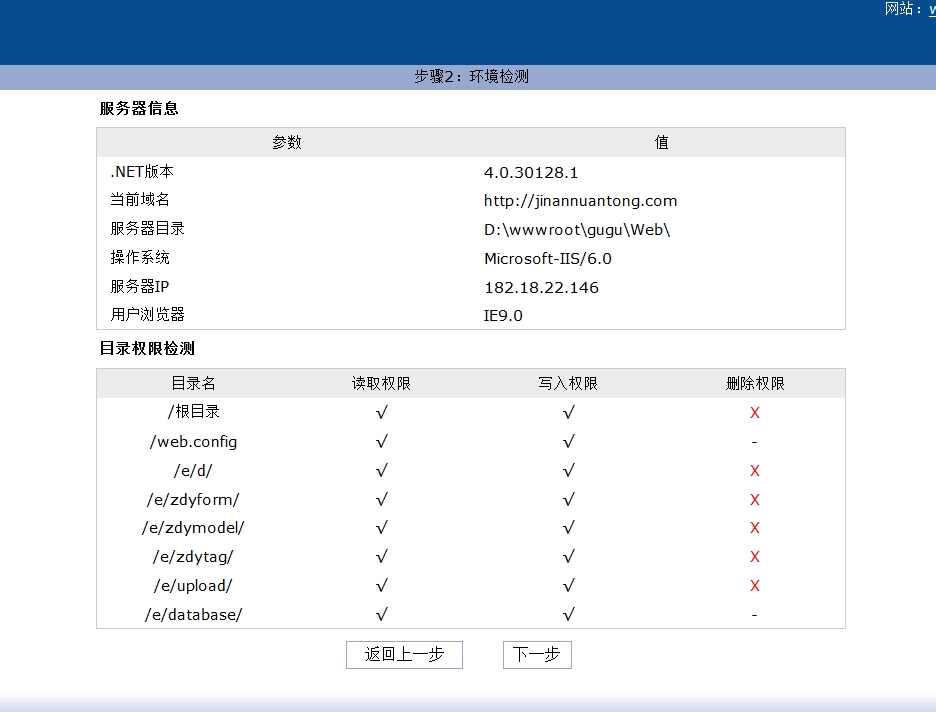Click the red X delete mark for /e/zdymodel/
The height and width of the screenshot is (712, 936).
coord(754,528)
